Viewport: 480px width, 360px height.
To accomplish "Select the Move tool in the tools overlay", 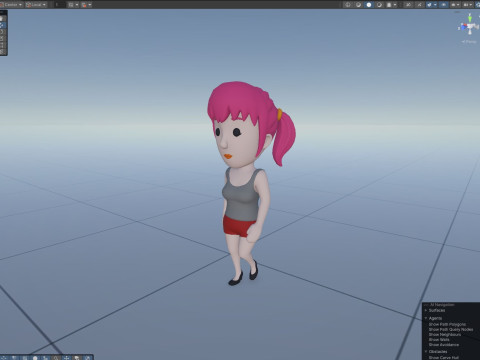I will coord(3,25).
